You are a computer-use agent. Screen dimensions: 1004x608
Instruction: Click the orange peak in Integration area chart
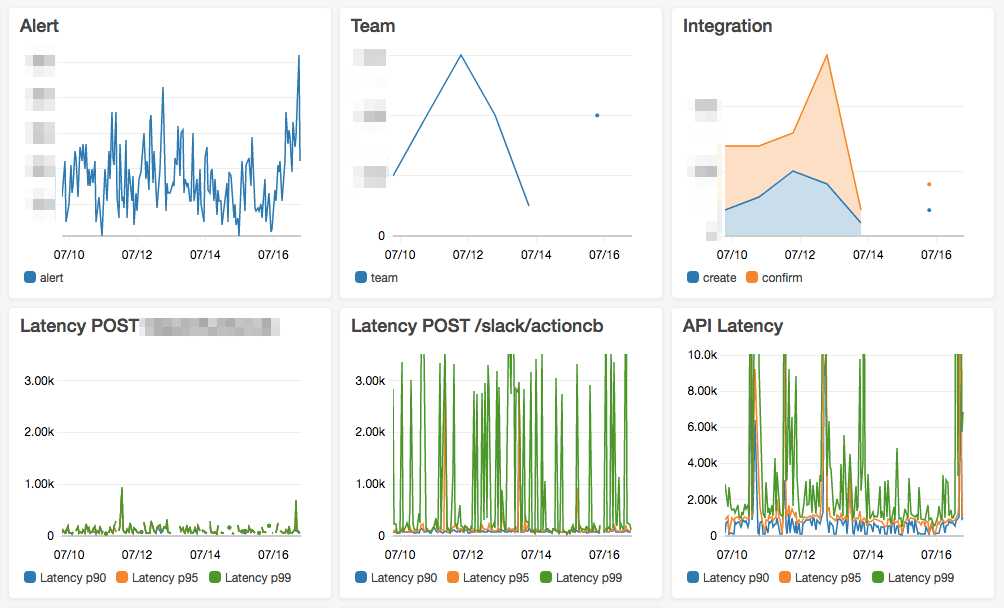click(x=827, y=54)
